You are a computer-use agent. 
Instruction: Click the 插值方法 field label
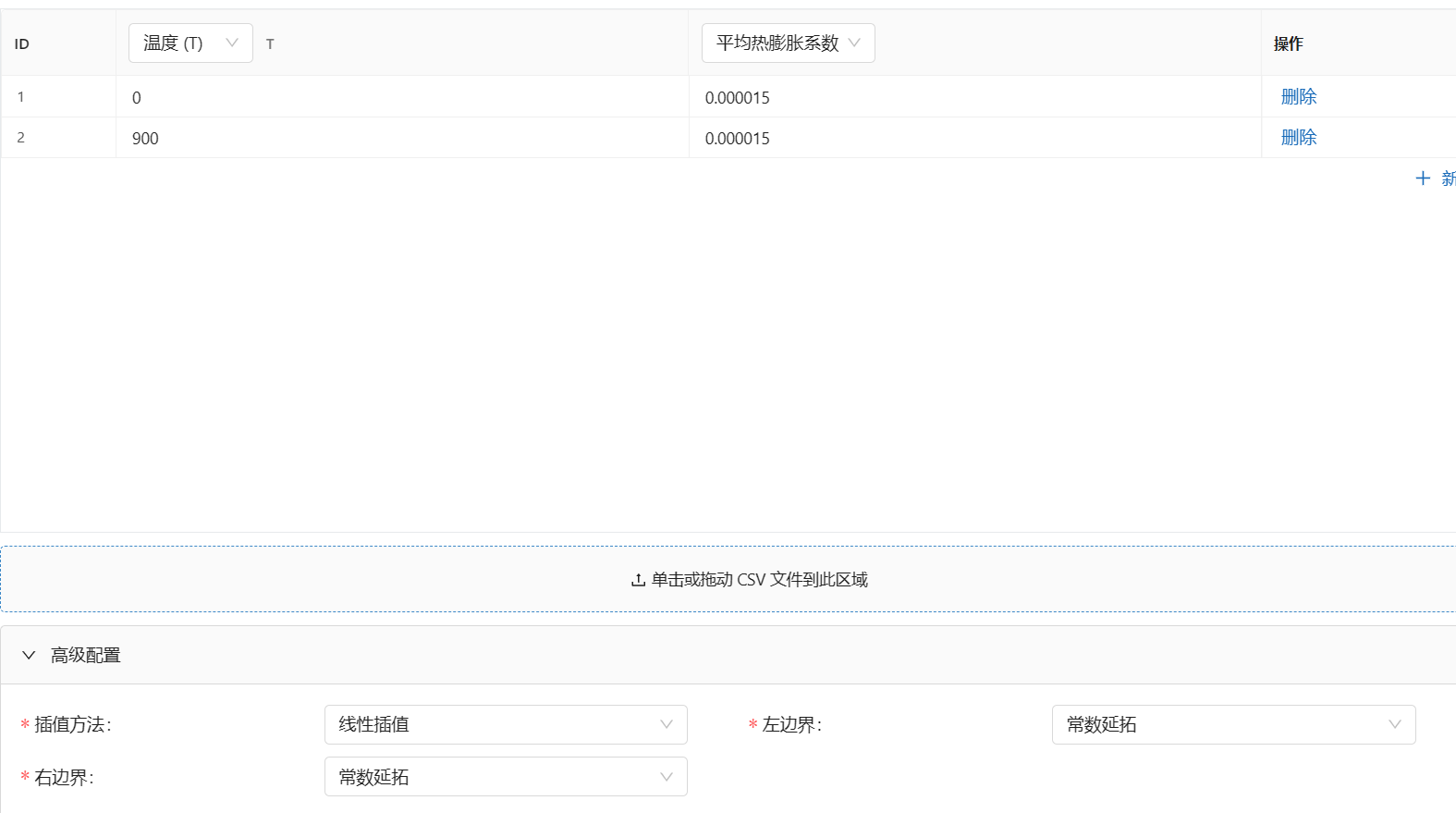point(73,725)
